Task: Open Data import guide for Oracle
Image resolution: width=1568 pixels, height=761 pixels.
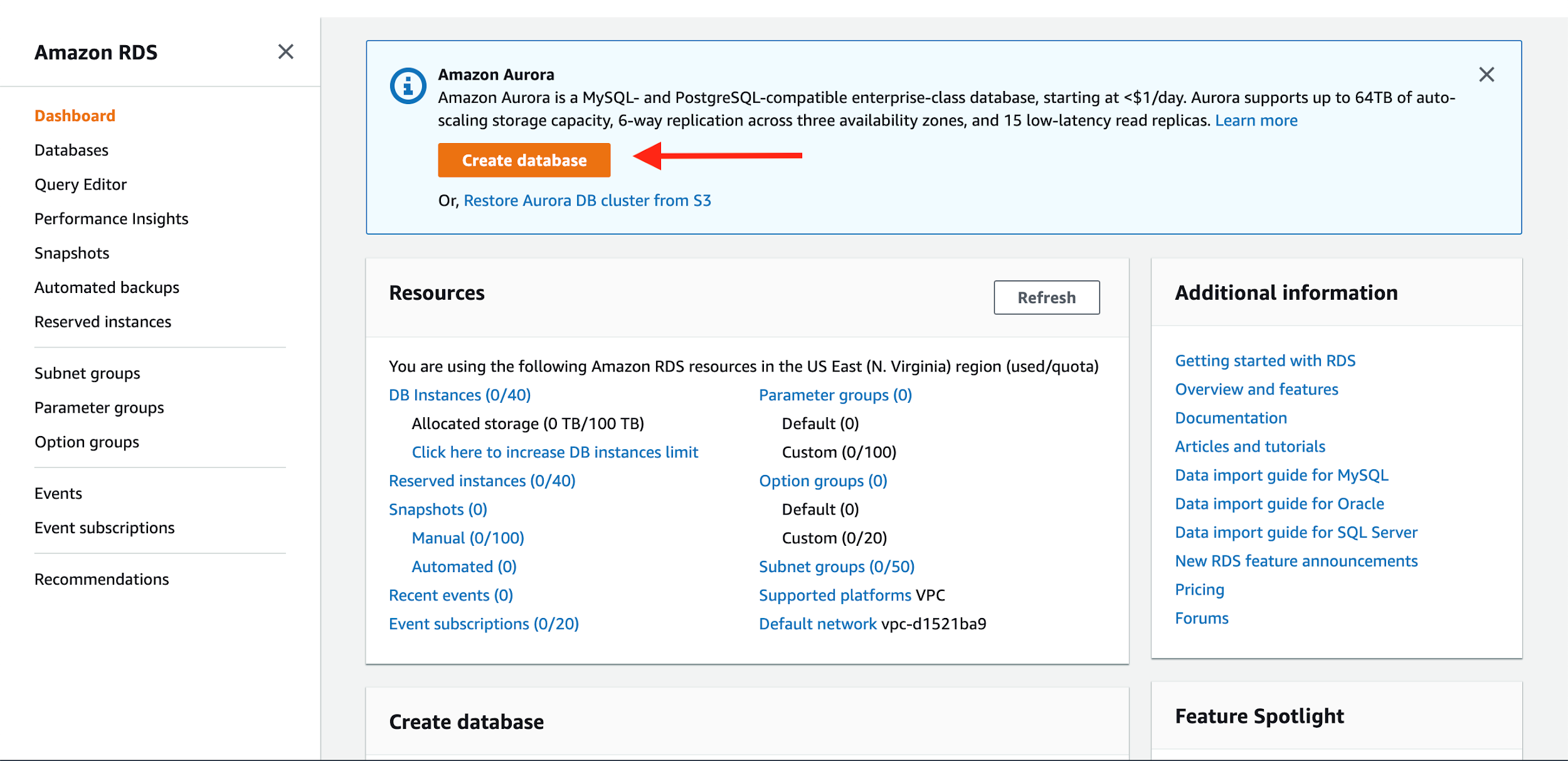Action: [1279, 504]
